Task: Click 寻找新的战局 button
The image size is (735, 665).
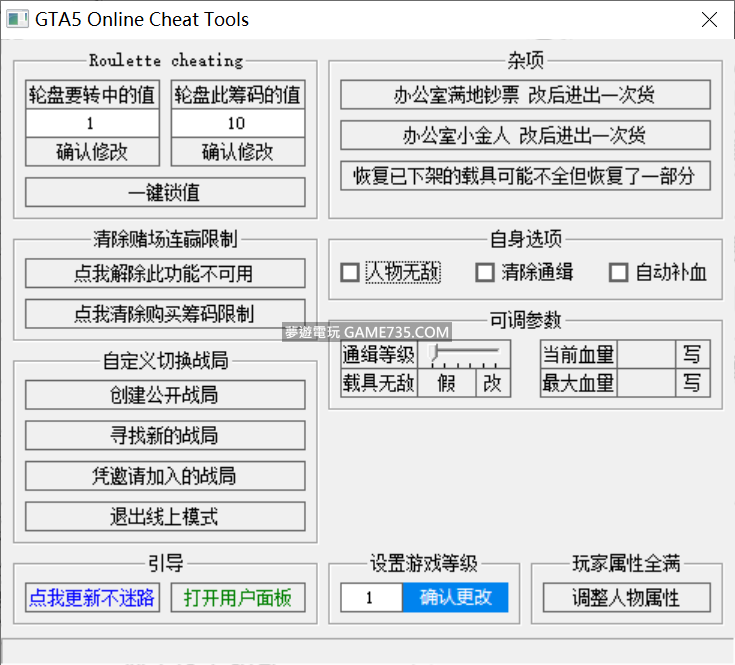Action: pos(165,436)
